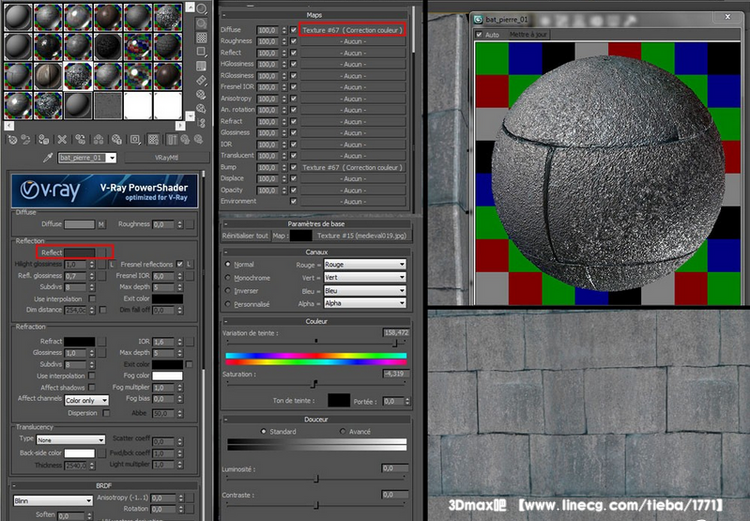Click the Make Unique icon
750x521 pixels.
click(99, 140)
